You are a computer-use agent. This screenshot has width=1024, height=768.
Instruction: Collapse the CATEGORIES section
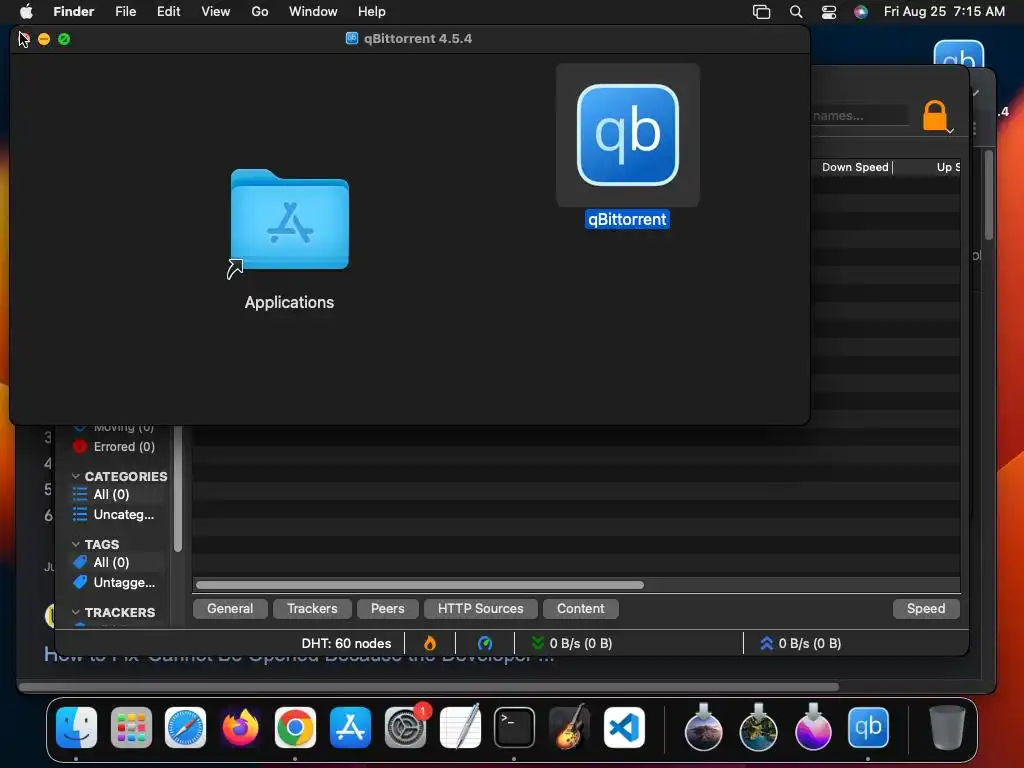pos(76,476)
